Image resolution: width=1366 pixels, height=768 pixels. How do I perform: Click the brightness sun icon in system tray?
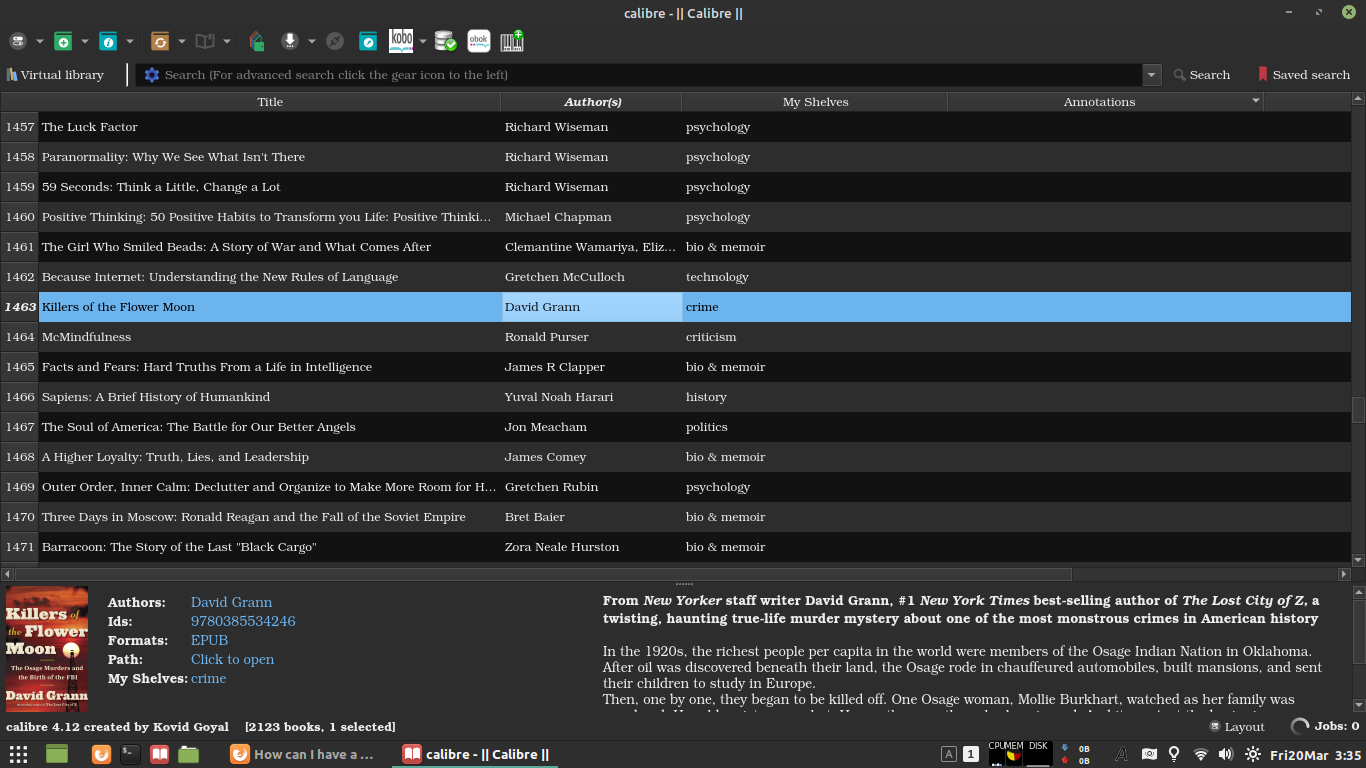pyautogui.click(x=1252, y=754)
